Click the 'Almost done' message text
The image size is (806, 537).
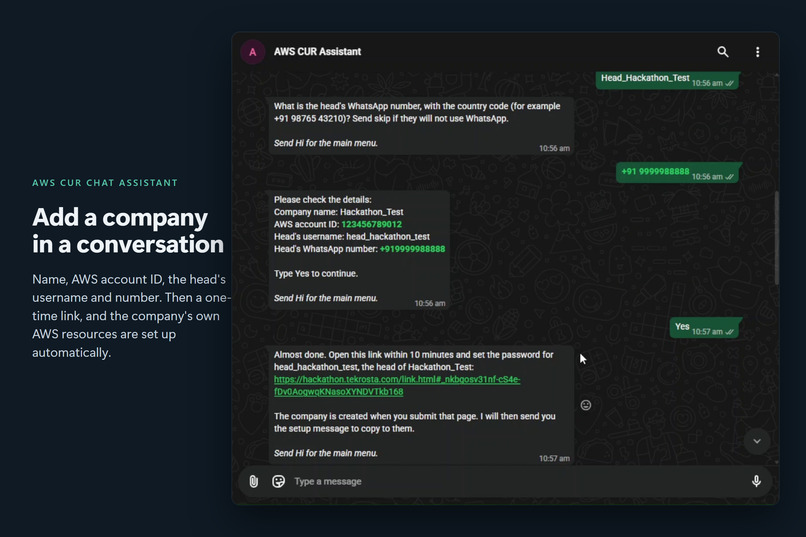(413, 361)
